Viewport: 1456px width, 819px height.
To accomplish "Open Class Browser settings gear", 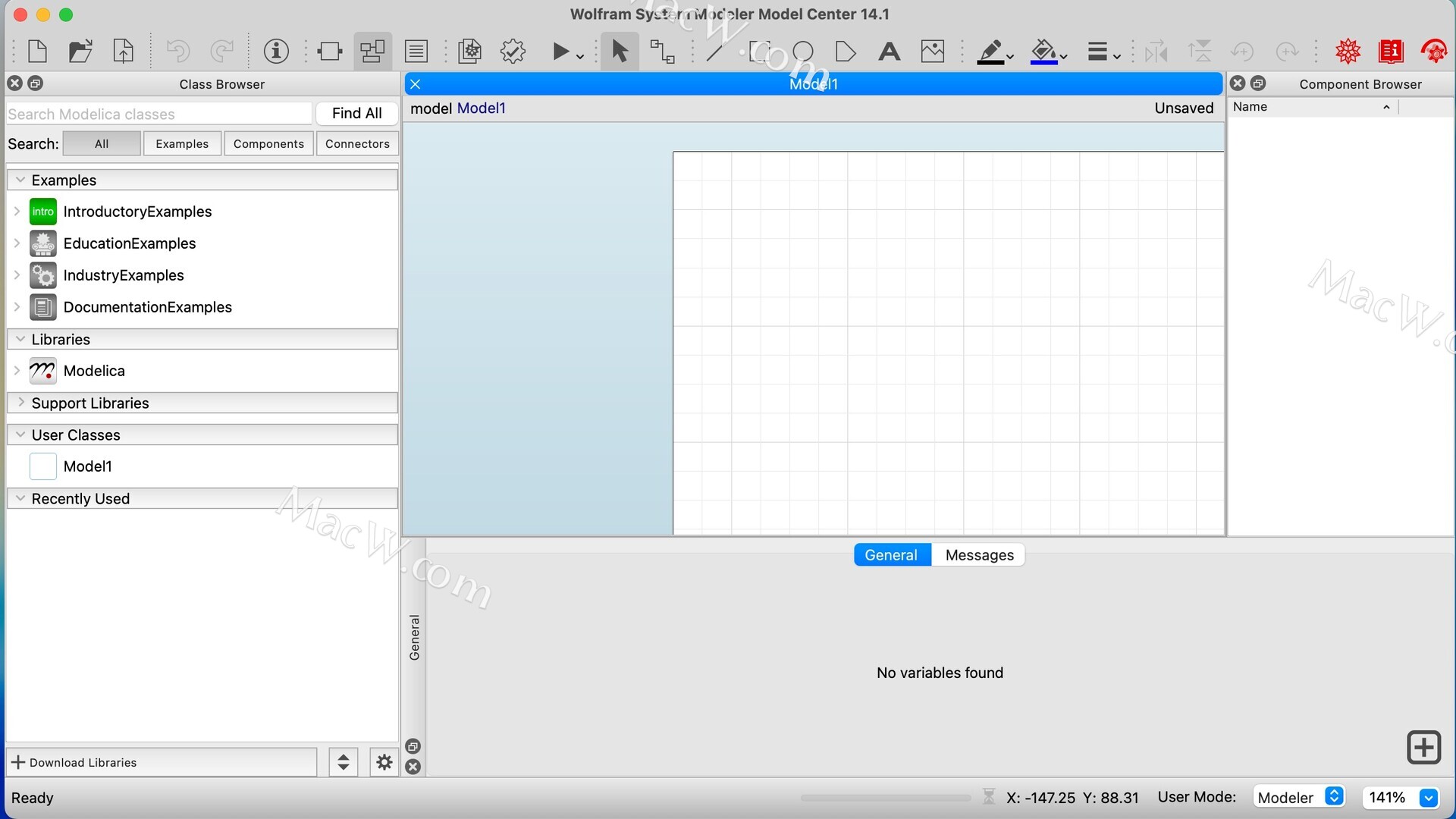I will 384,762.
